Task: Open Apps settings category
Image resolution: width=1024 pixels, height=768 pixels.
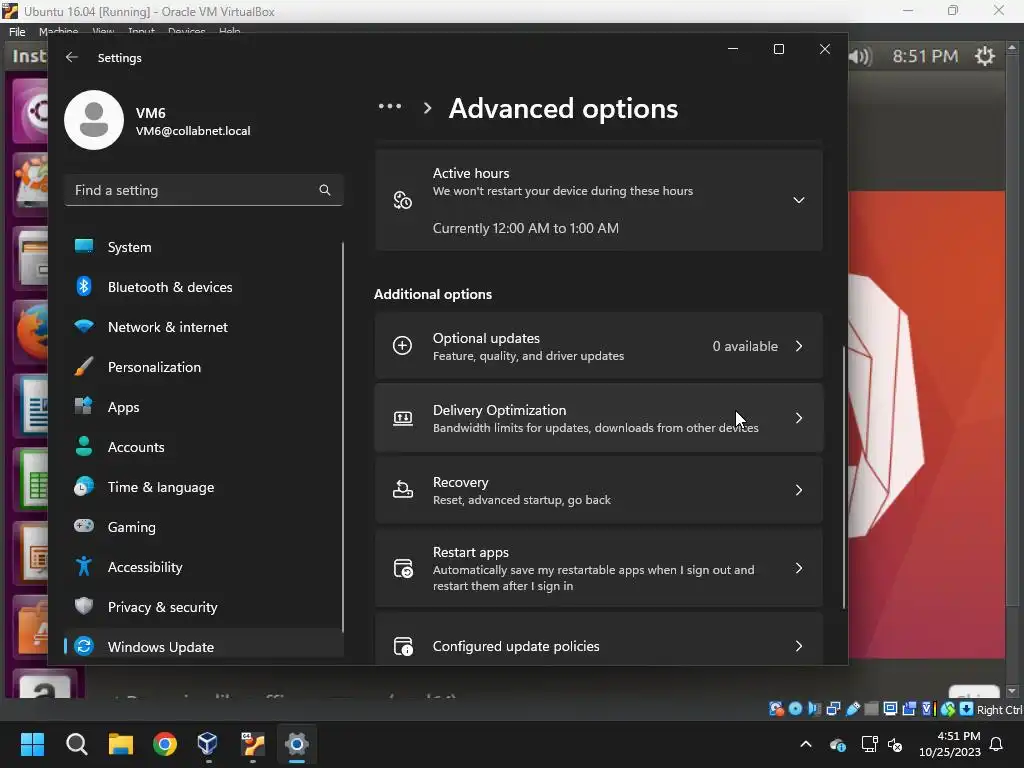Action: (204, 407)
